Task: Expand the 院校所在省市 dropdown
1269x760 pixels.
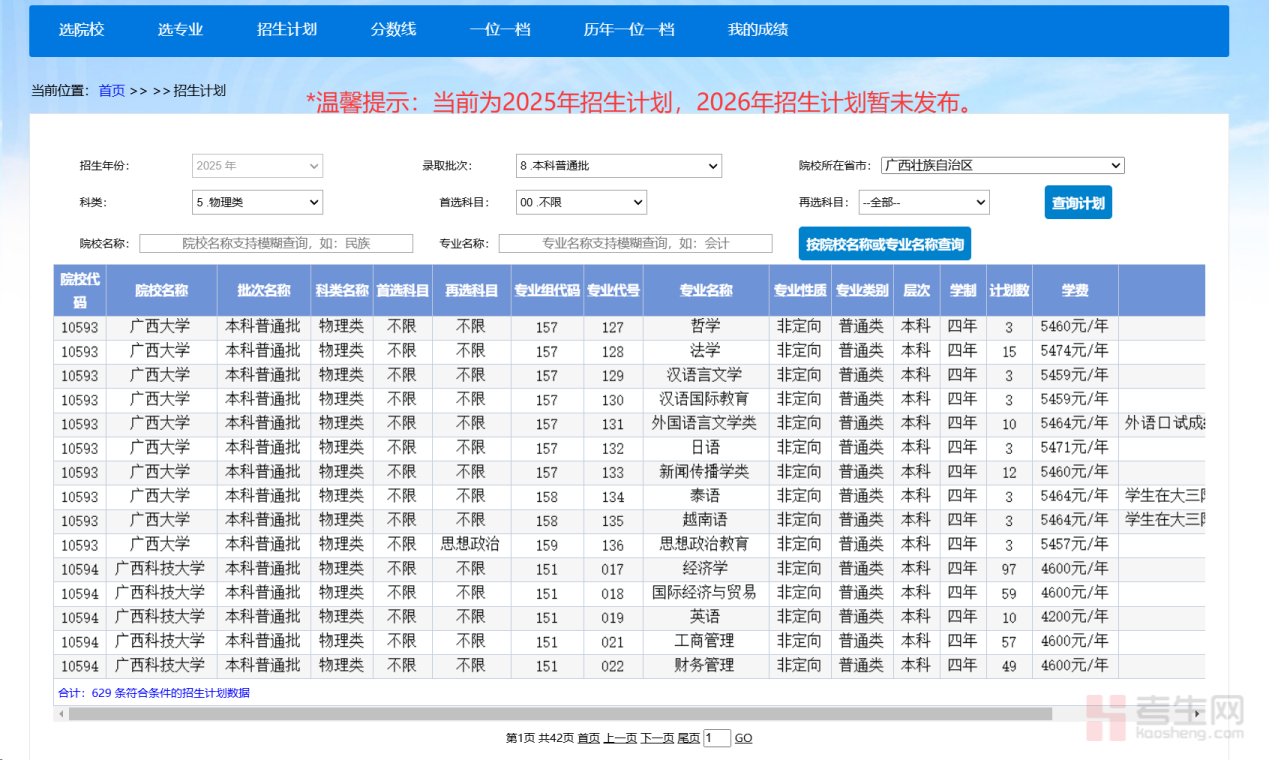Action: 1003,165
